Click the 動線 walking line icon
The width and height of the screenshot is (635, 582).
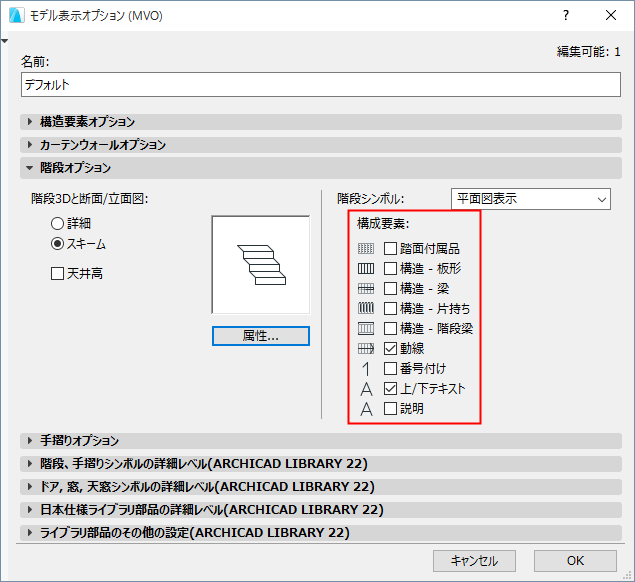[x=366, y=348]
